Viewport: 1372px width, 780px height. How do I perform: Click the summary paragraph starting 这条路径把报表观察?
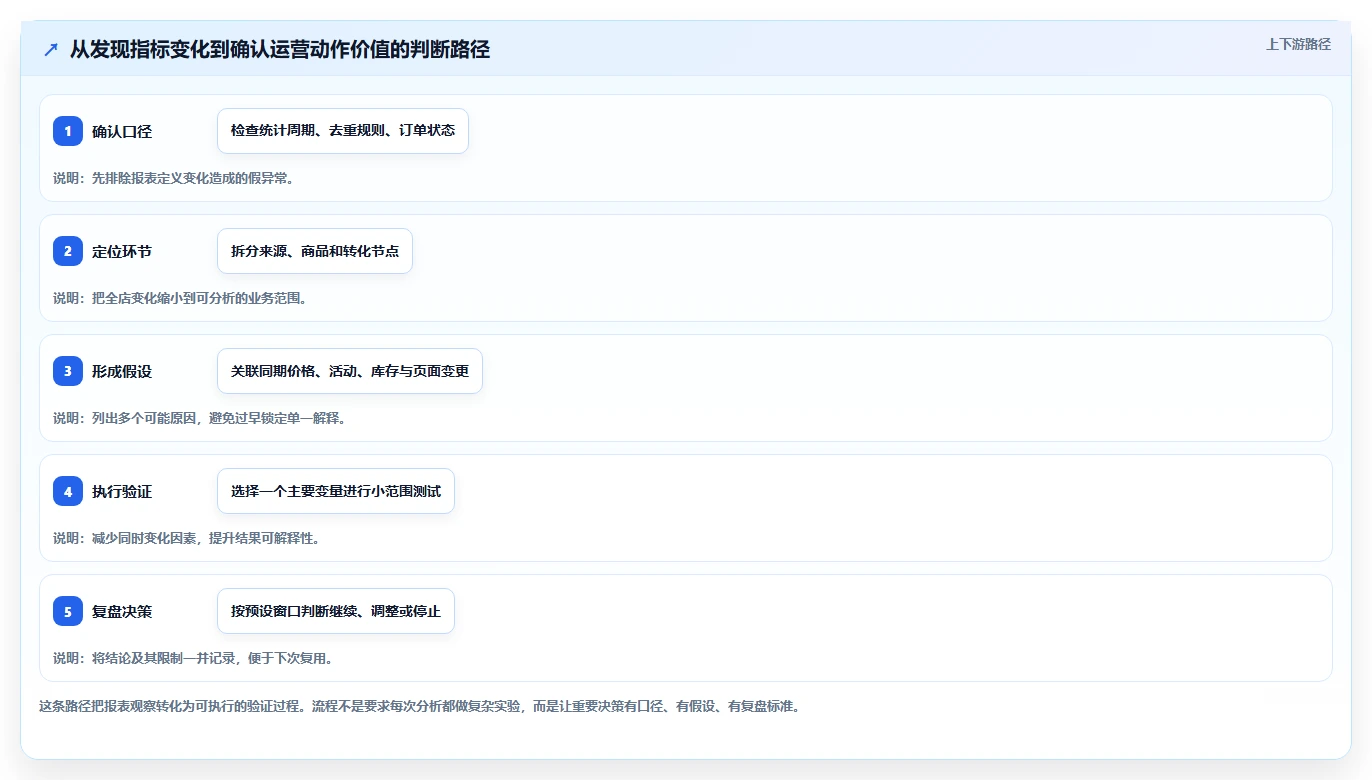[419, 706]
